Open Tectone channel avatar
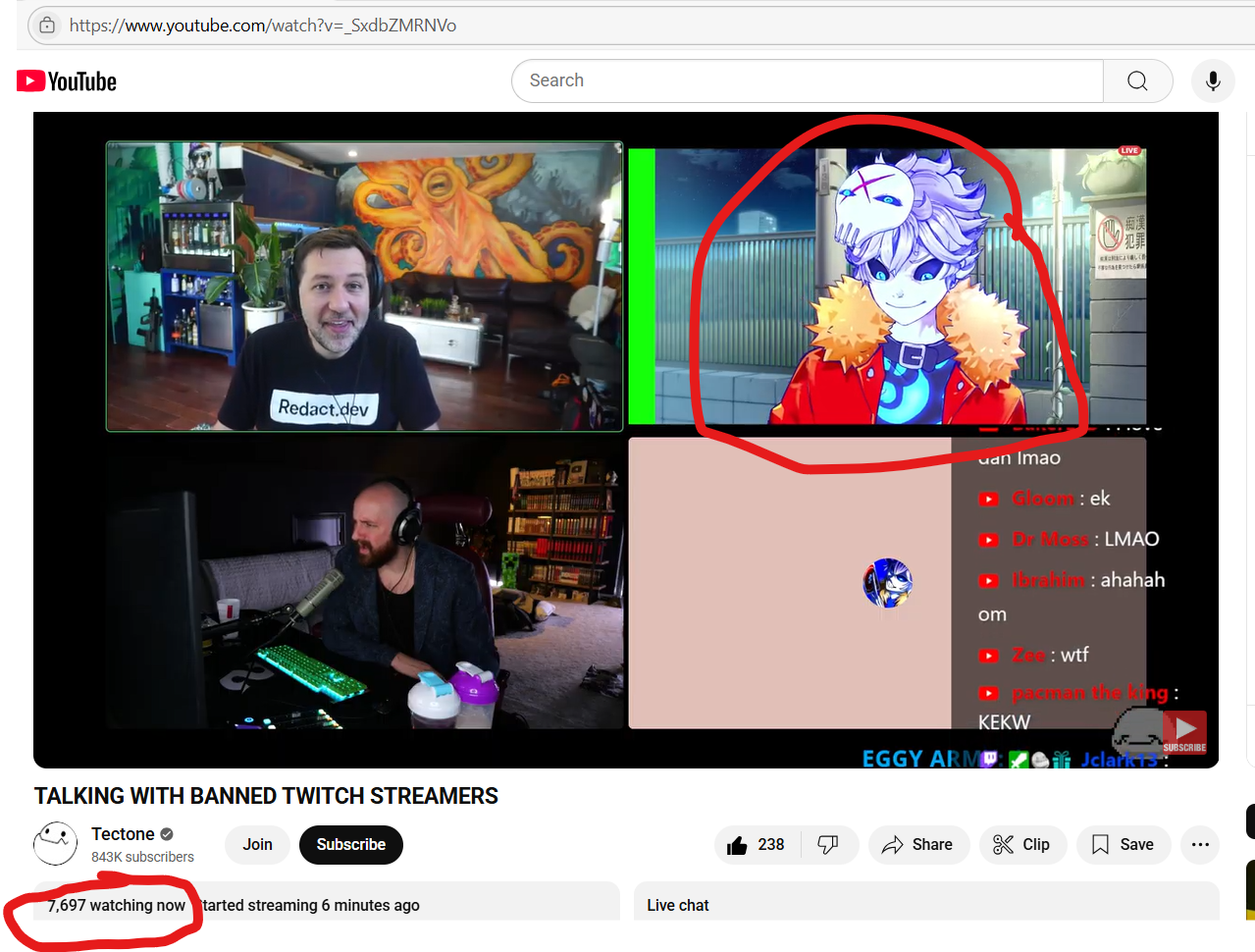The height and width of the screenshot is (952, 1255). click(56, 844)
